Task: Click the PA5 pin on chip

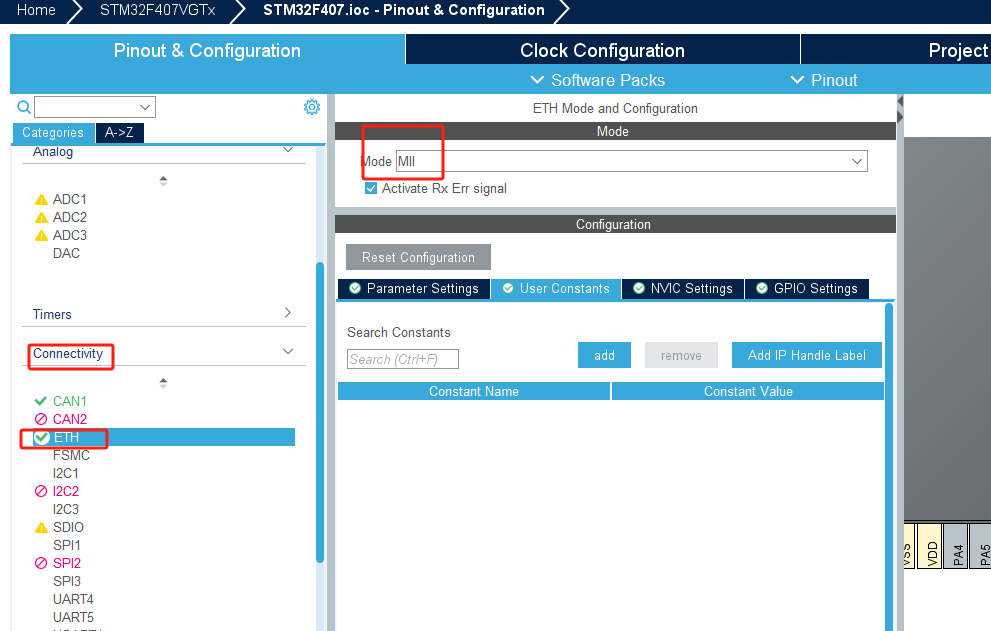Action: click(981, 546)
